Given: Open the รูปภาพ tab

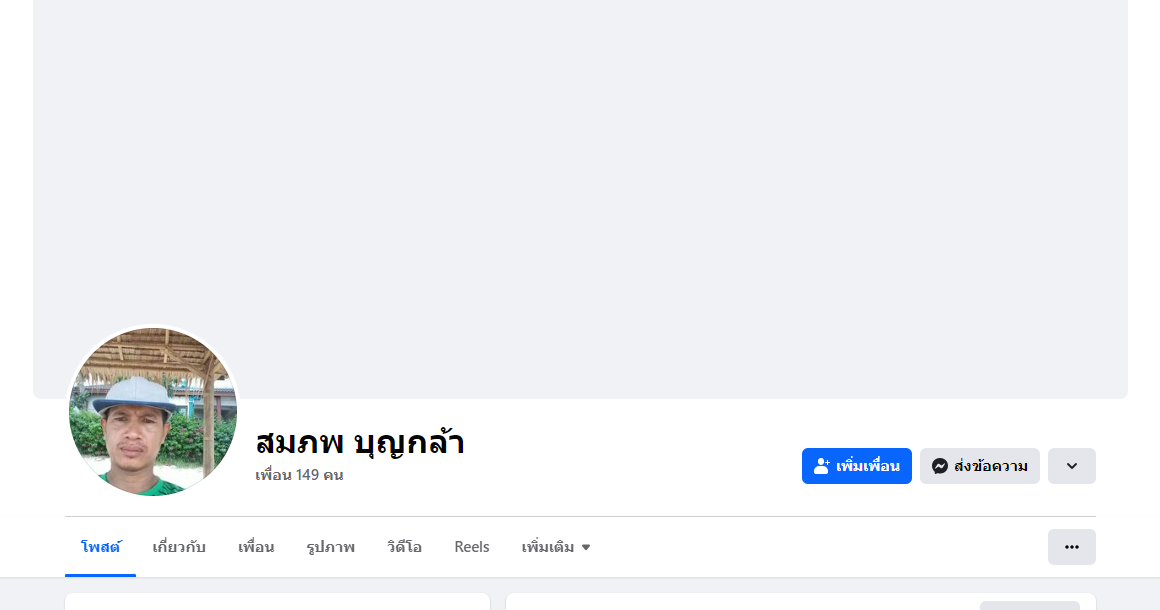Looking at the screenshot, I should (x=331, y=547).
